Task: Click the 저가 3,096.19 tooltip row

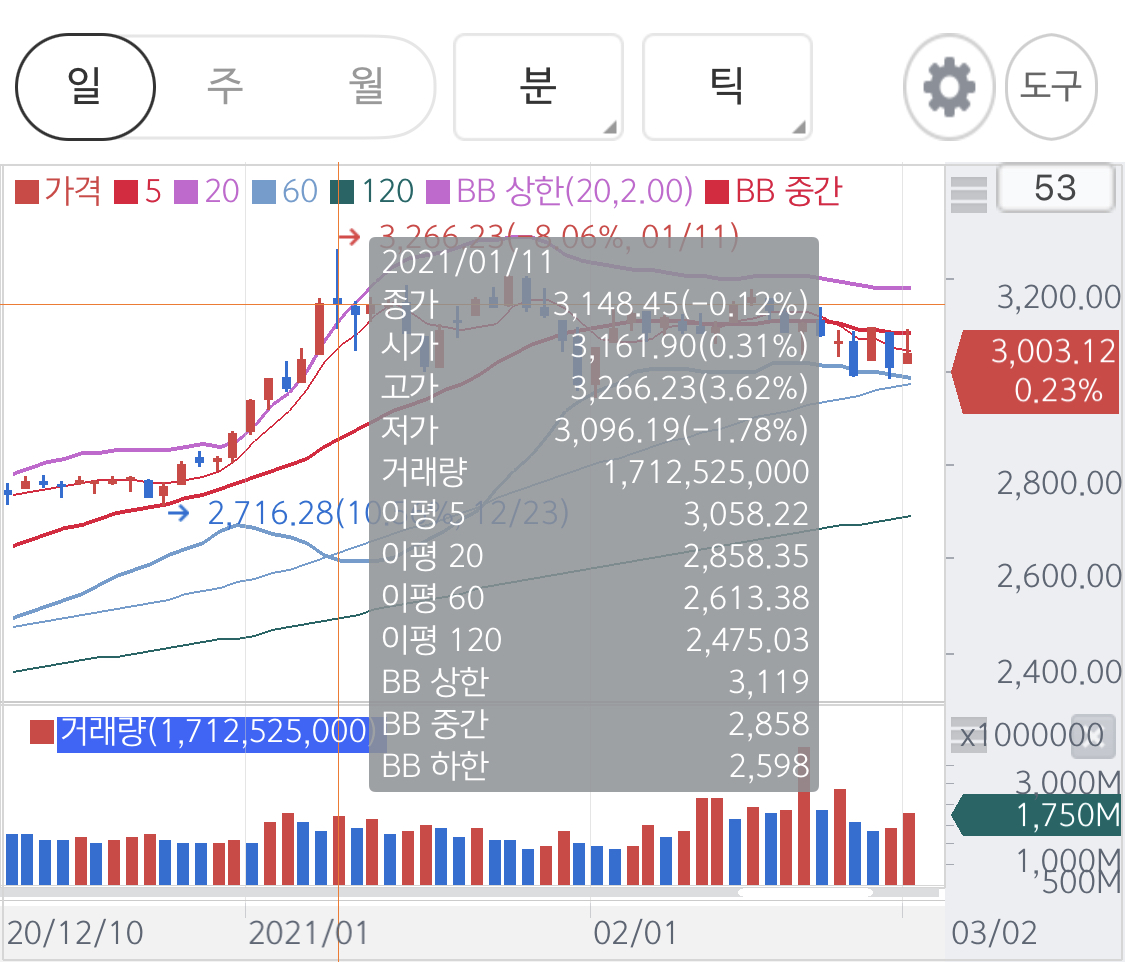Action: coord(594,430)
